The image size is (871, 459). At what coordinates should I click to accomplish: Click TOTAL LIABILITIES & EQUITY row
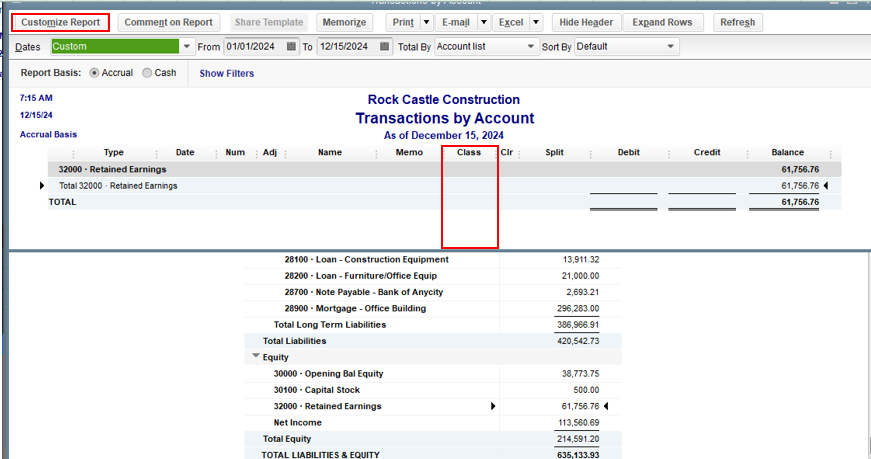[x=433, y=455]
